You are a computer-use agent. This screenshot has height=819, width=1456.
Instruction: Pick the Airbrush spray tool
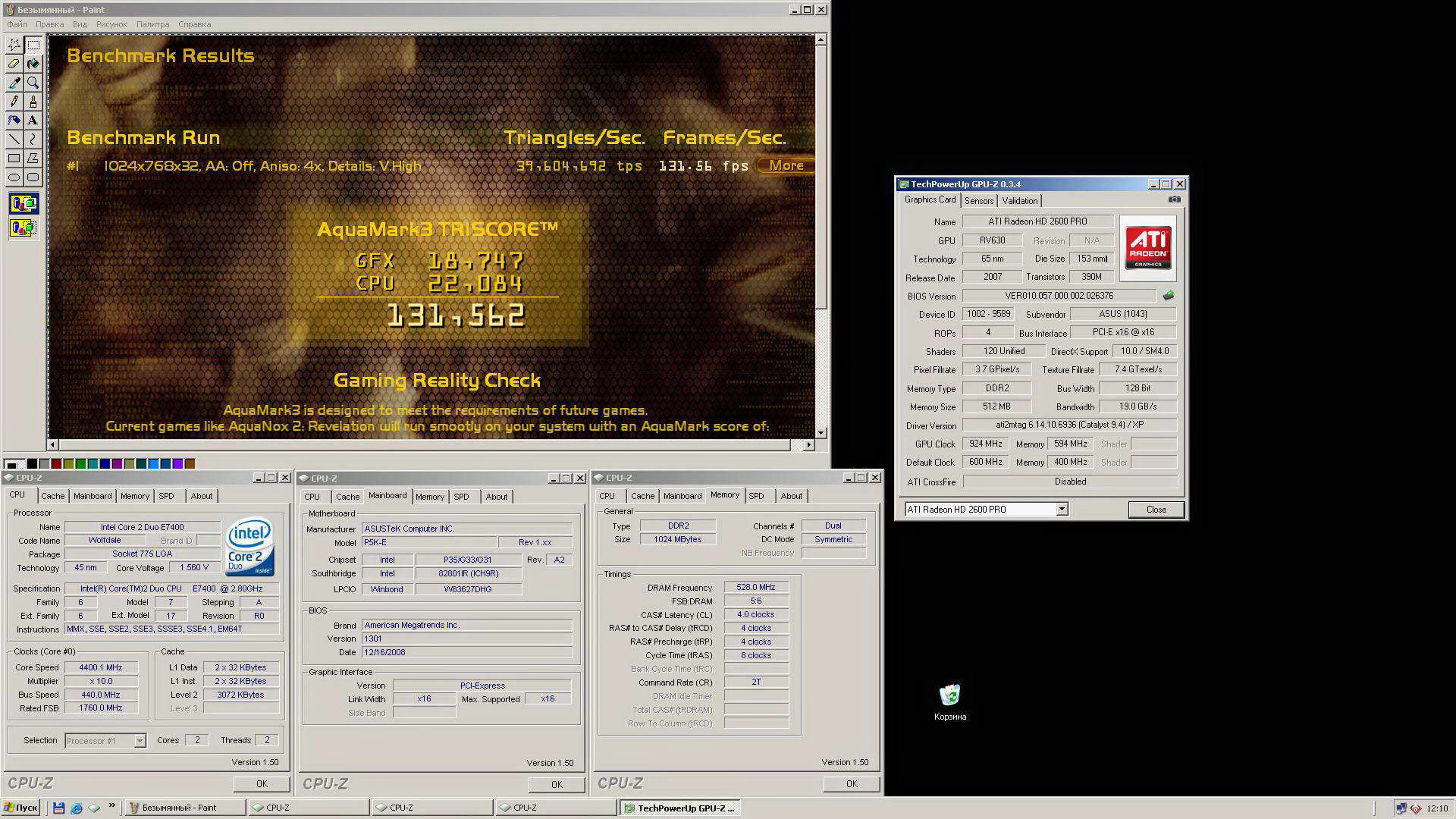point(14,121)
